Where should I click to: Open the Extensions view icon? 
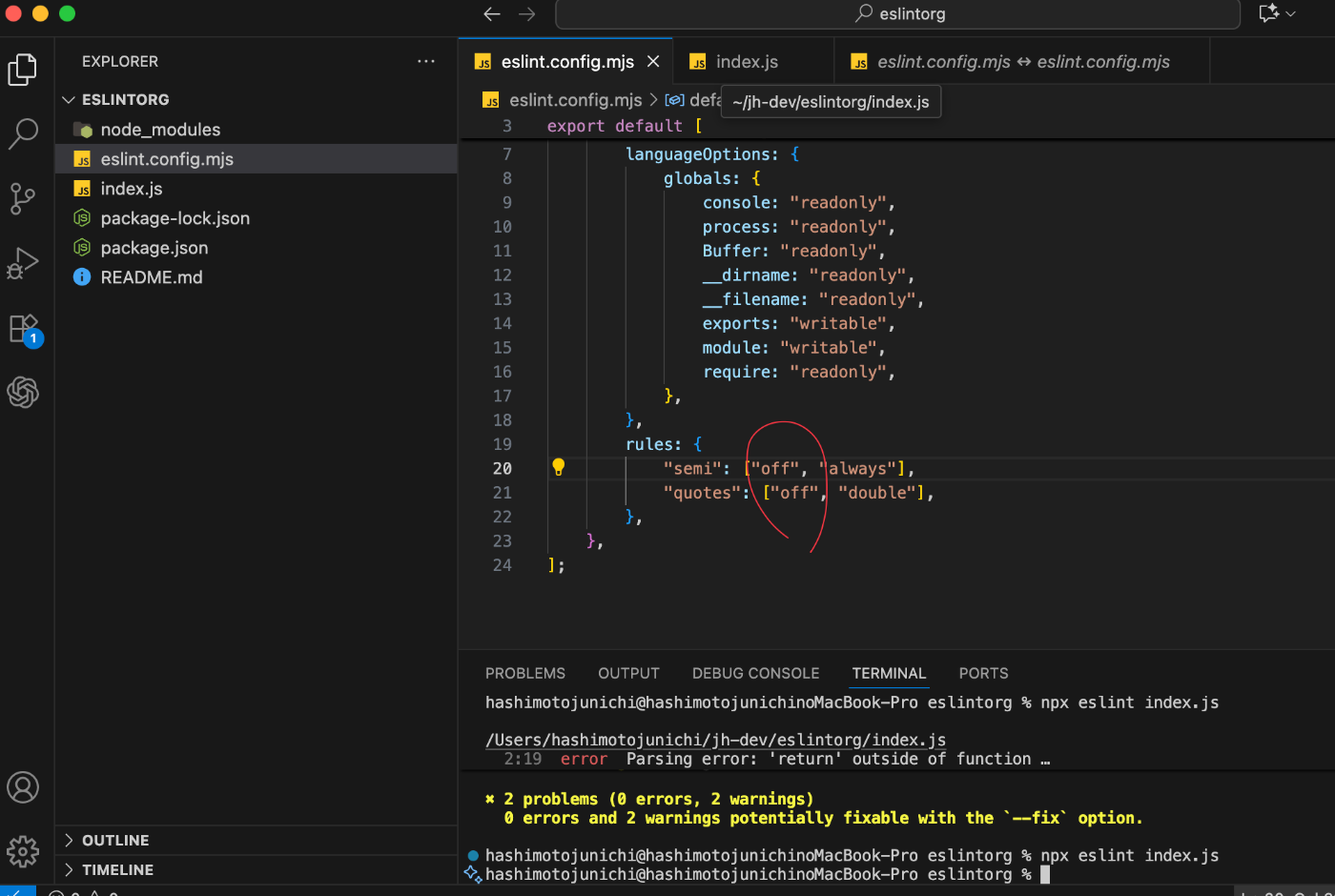tap(23, 329)
